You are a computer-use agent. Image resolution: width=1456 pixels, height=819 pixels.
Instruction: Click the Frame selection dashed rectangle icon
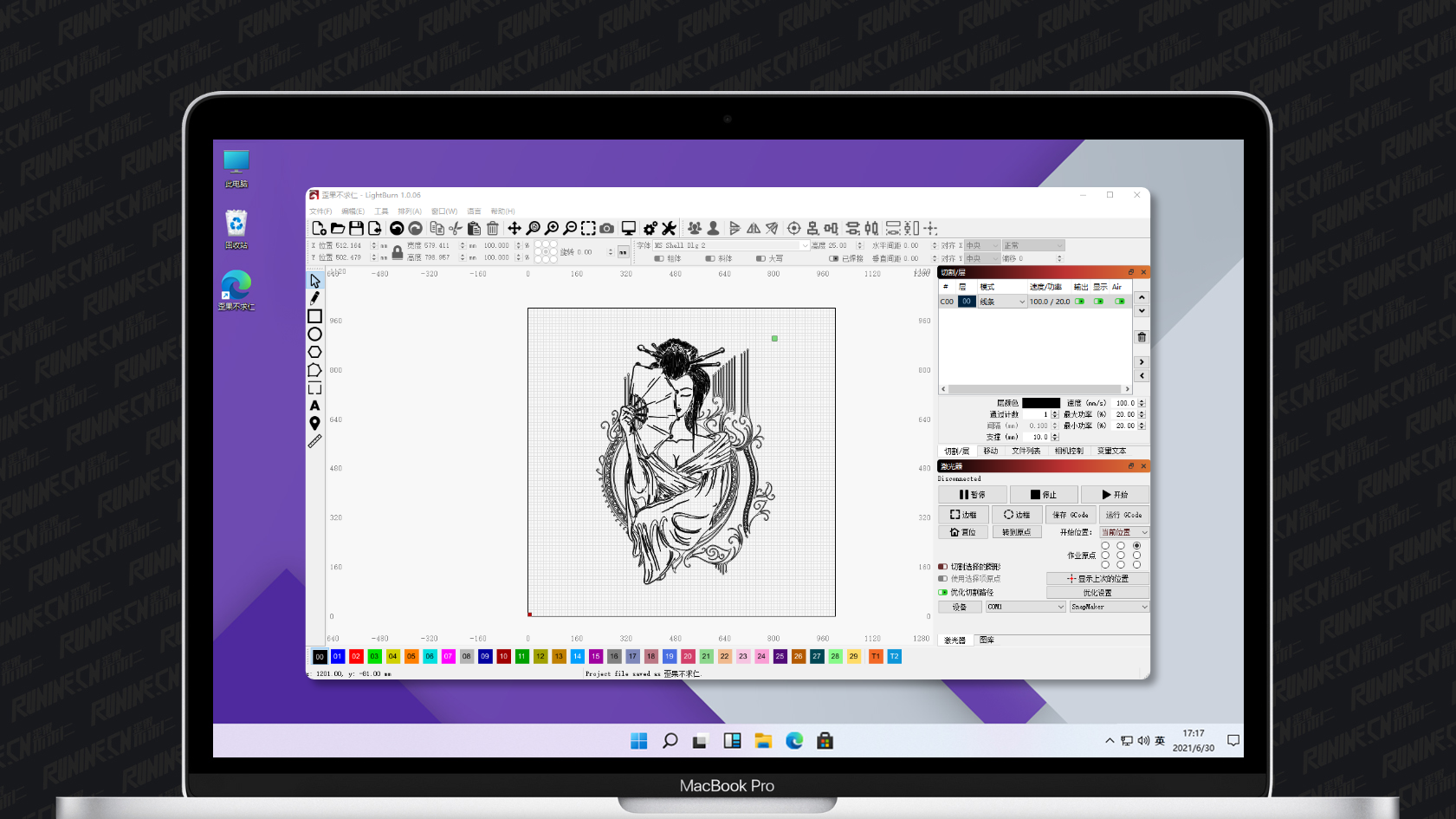[x=588, y=228]
